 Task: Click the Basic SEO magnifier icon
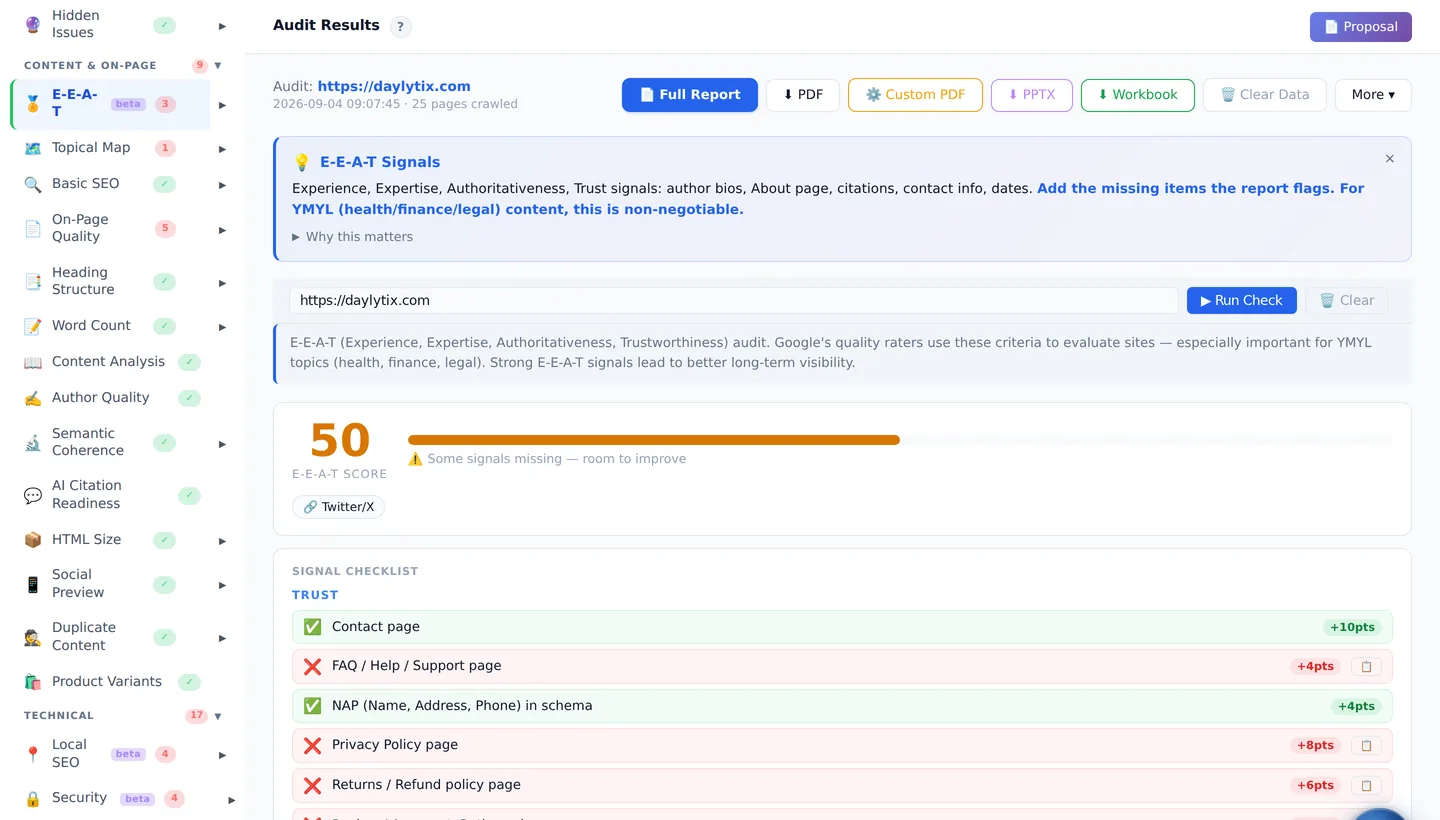point(33,184)
